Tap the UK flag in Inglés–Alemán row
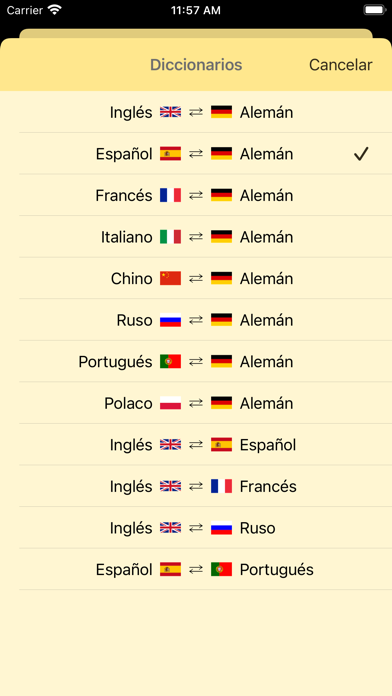392x696 pixels. tap(170, 112)
